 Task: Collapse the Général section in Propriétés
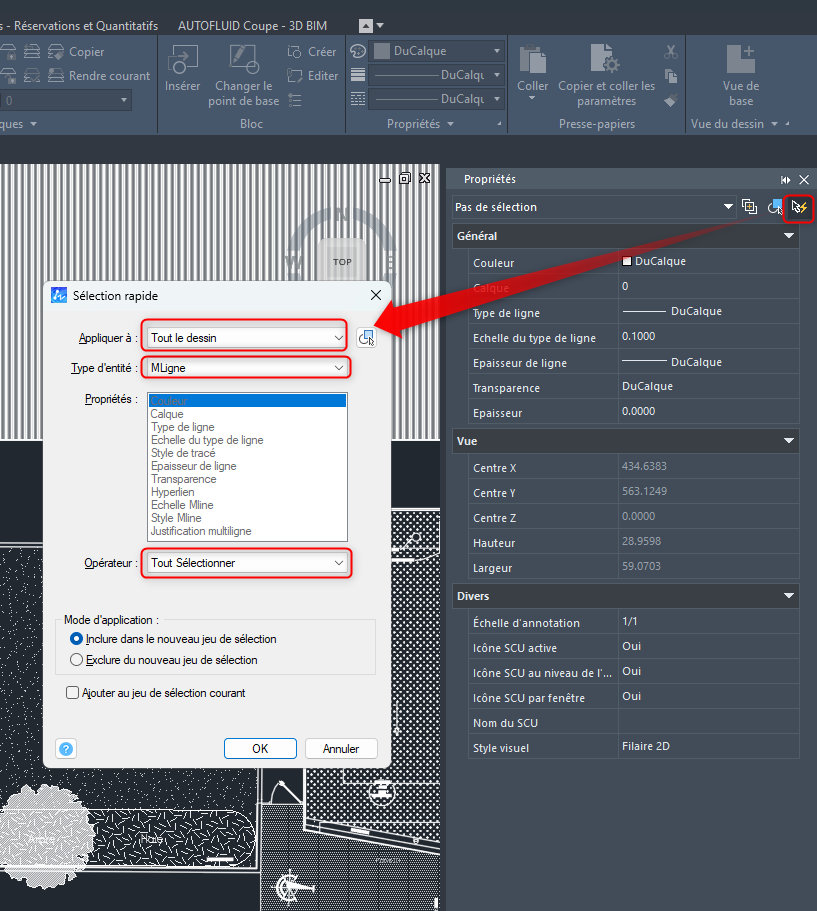click(x=789, y=236)
